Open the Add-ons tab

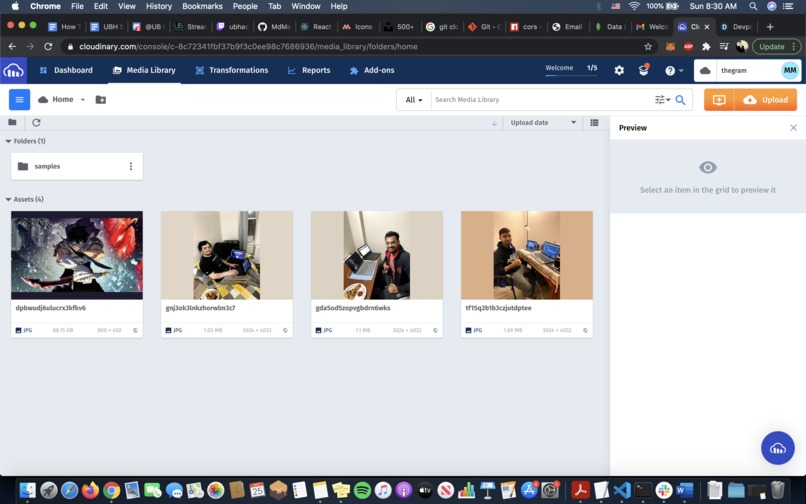click(x=372, y=70)
